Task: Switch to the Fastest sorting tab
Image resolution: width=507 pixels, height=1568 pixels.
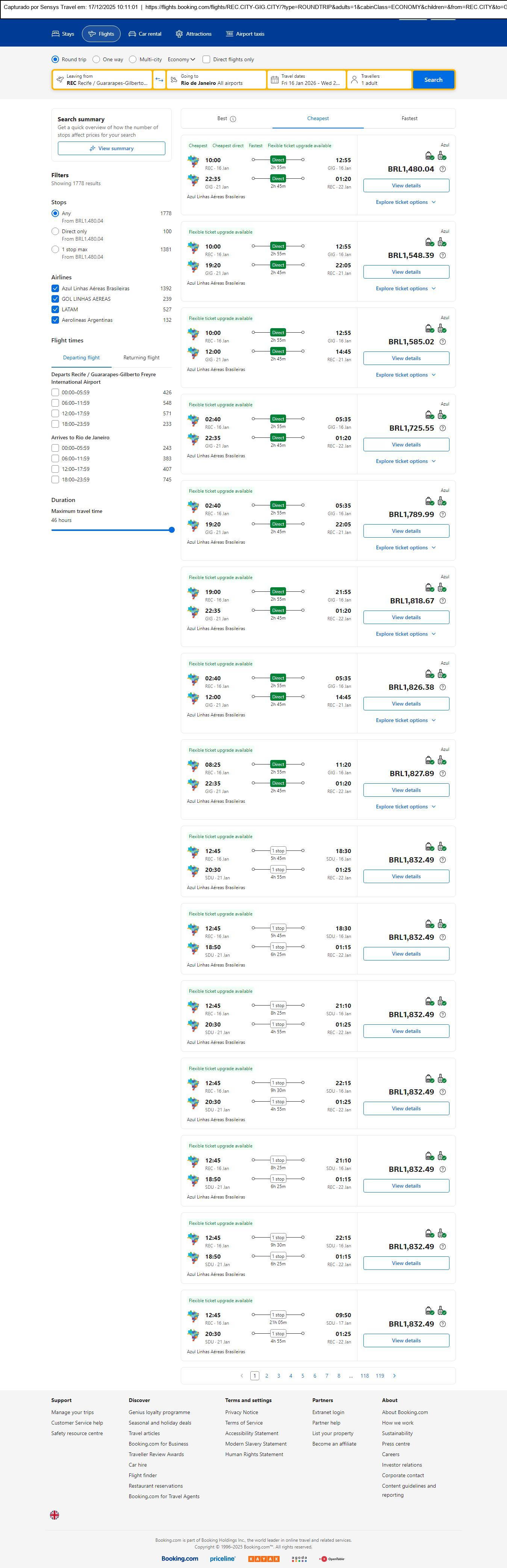Action: [410, 119]
